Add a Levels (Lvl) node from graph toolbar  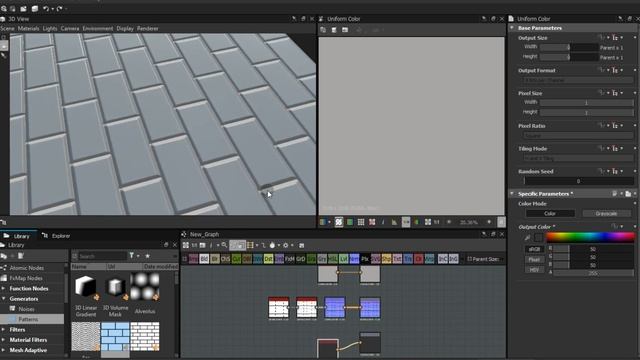[x=343, y=259]
